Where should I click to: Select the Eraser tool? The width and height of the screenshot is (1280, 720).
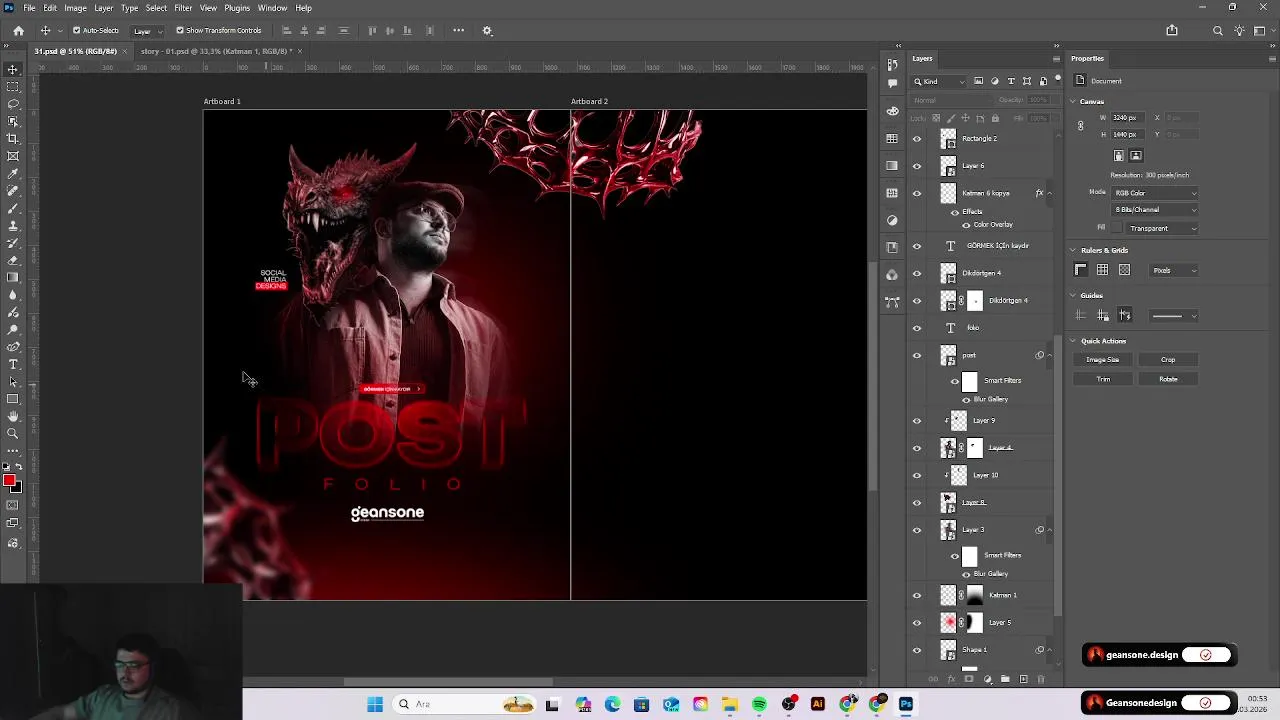13,260
